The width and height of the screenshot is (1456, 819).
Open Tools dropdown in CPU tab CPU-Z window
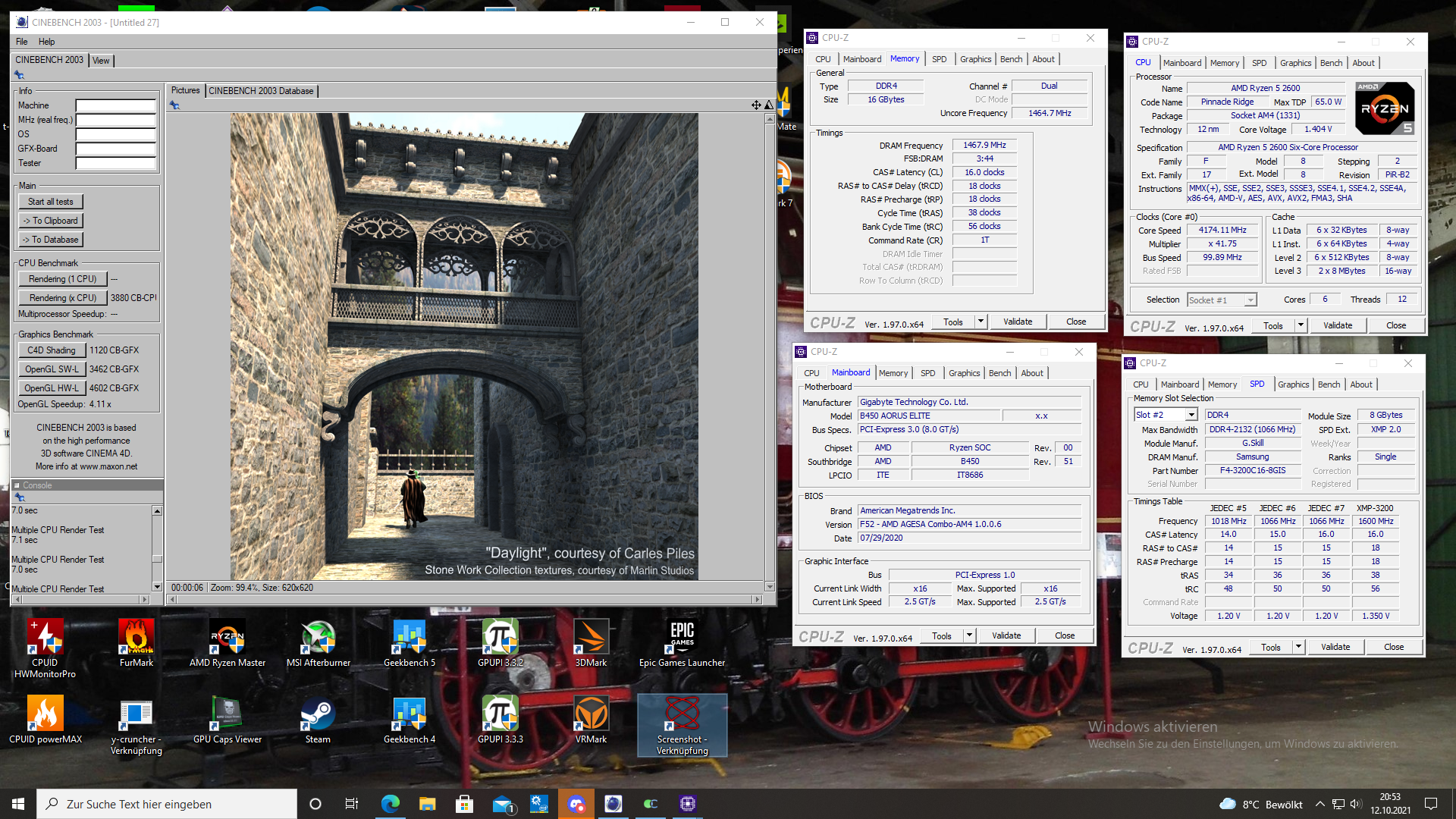click(x=1301, y=325)
